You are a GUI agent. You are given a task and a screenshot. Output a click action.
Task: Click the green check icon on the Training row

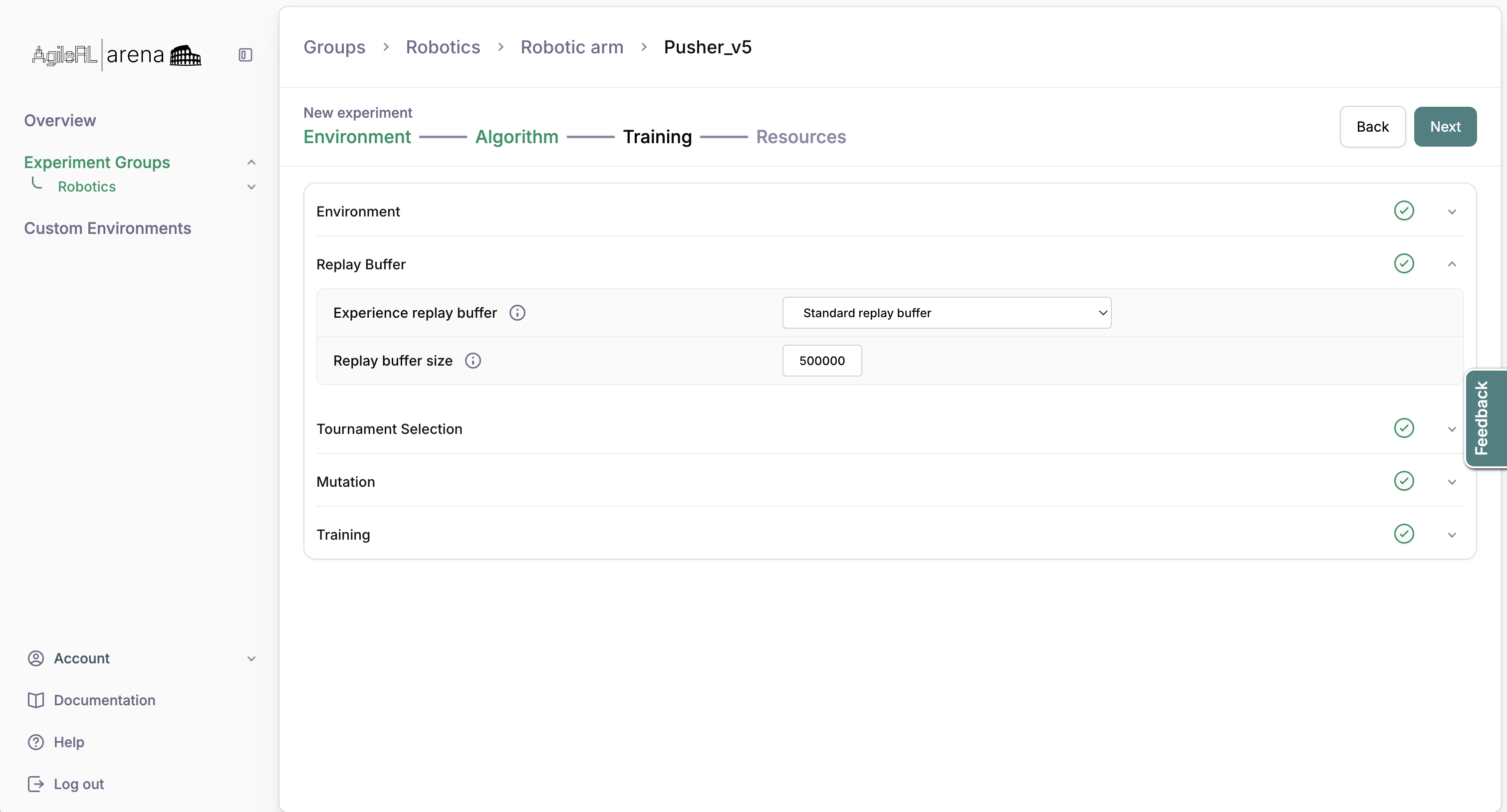click(x=1403, y=534)
